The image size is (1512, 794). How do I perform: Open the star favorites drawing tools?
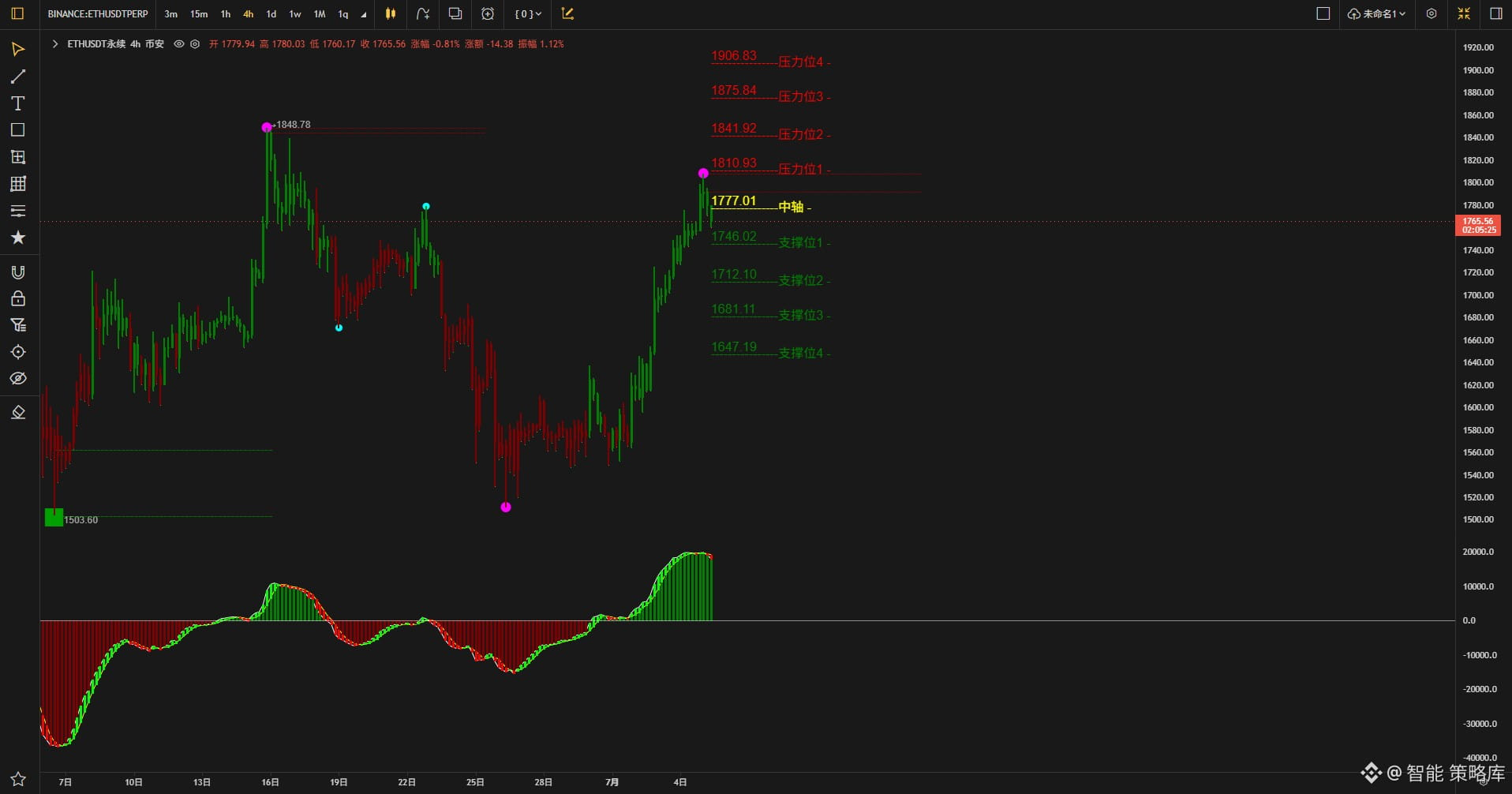point(18,238)
